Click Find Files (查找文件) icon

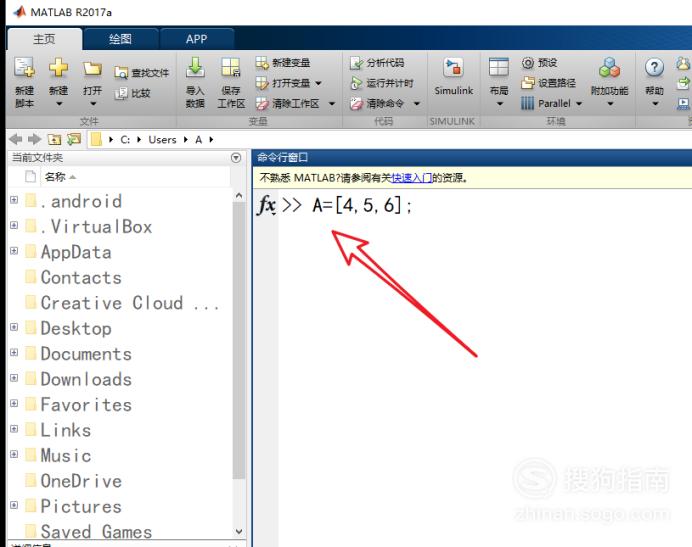121,73
